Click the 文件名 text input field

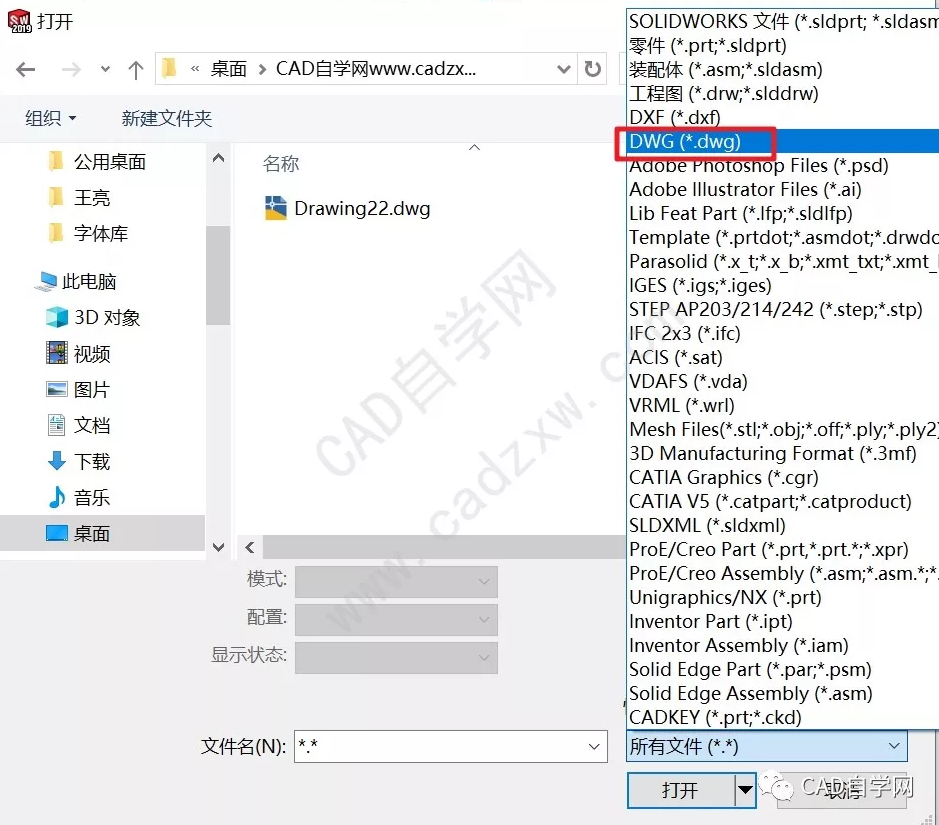[440, 747]
